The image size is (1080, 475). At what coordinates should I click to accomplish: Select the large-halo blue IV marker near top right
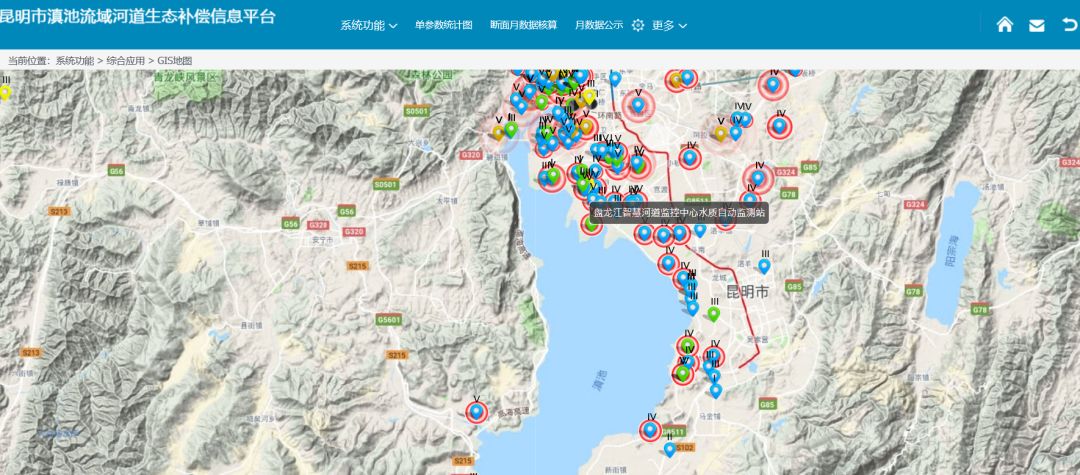[773, 84]
